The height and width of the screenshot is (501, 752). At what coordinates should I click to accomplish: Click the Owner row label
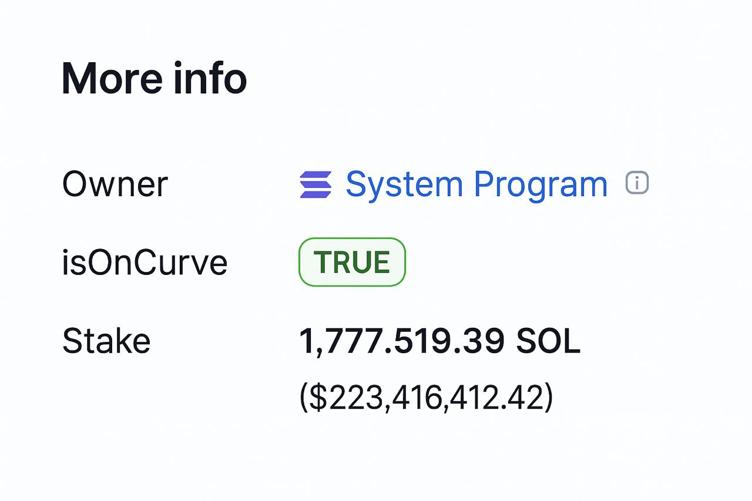click(115, 185)
